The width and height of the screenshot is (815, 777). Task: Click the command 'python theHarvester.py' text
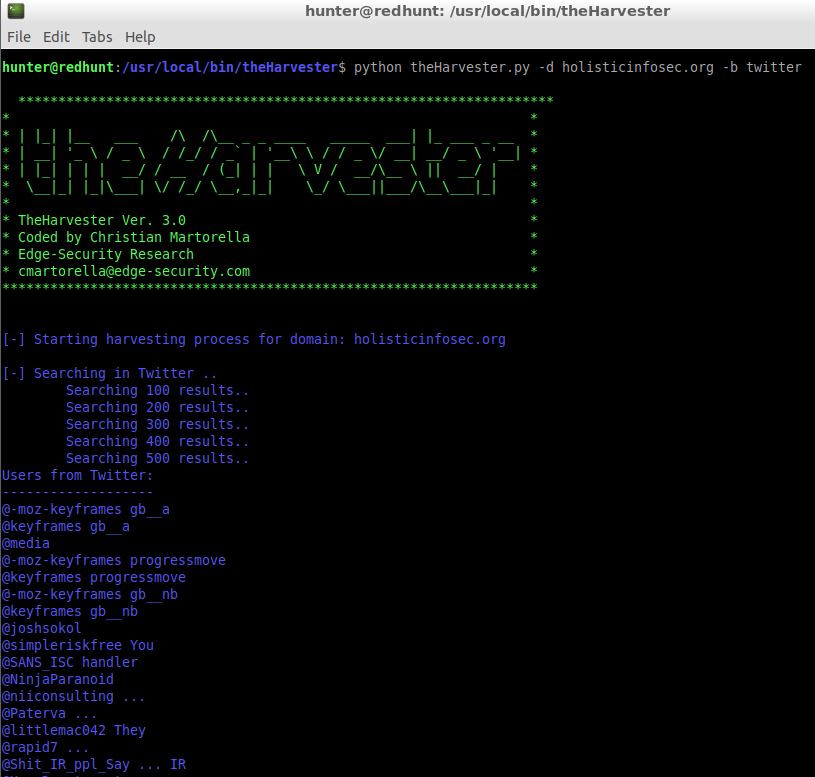tap(442, 68)
